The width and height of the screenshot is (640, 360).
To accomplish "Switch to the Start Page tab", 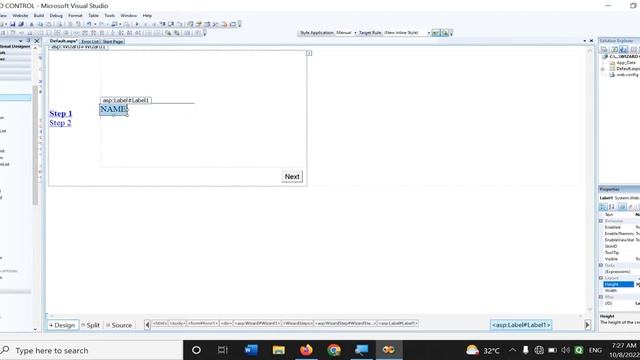I will (113, 42).
